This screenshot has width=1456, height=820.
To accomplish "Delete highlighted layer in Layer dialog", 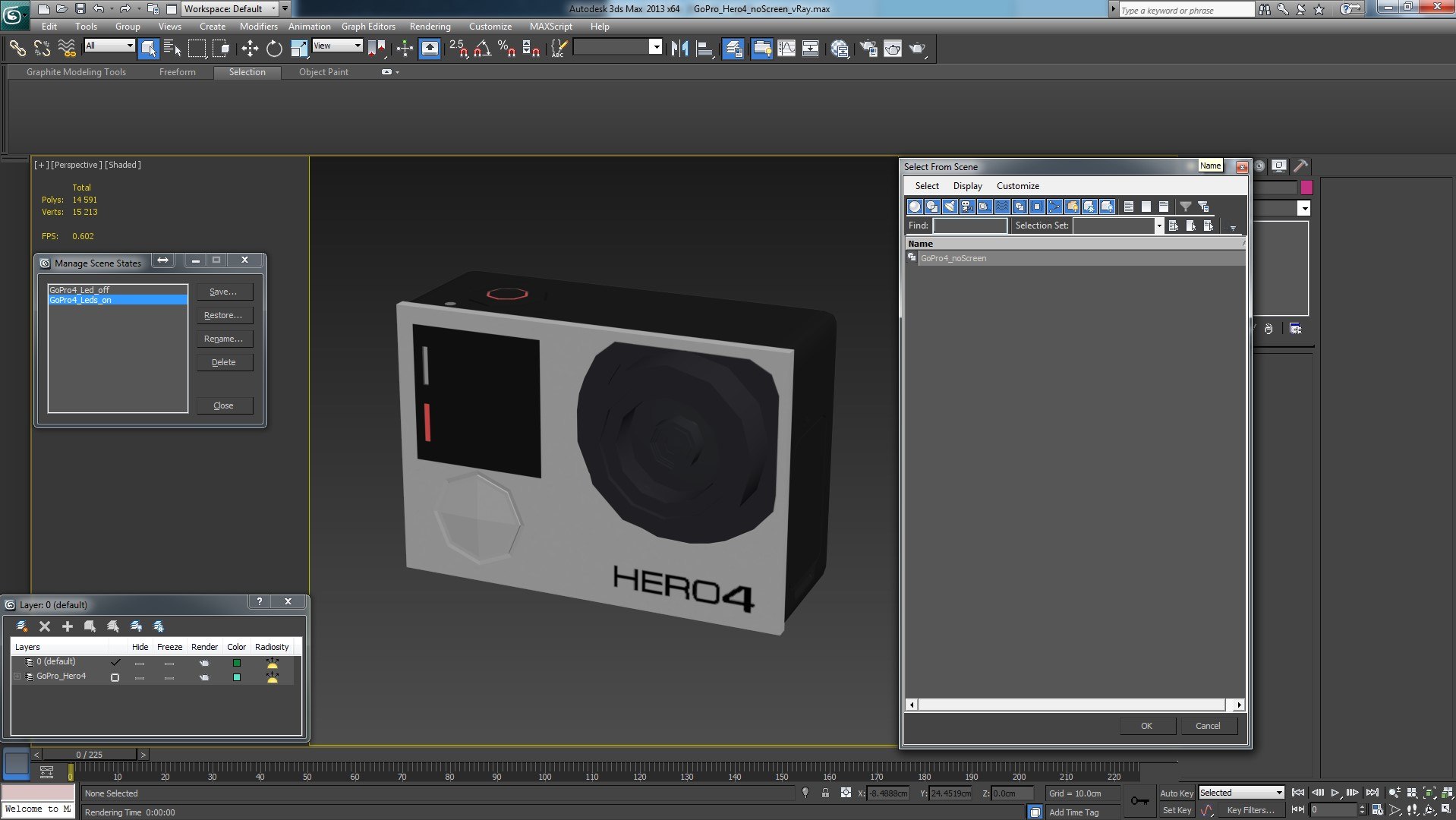I will (x=45, y=626).
